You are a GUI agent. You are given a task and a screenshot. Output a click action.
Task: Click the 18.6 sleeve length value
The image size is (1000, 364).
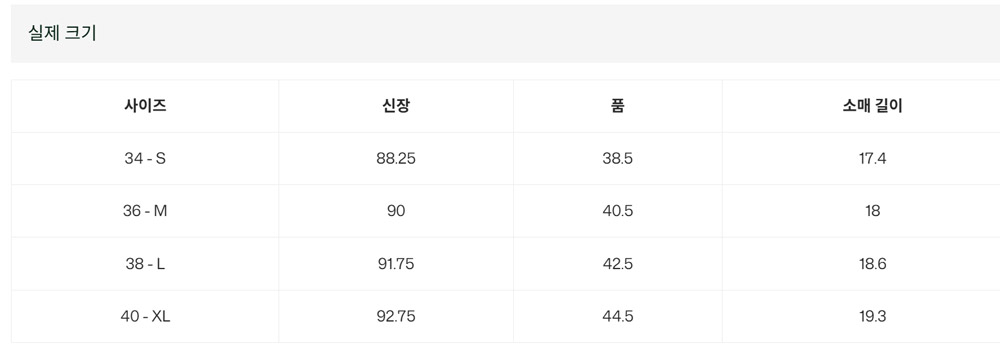tap(872, 264)
